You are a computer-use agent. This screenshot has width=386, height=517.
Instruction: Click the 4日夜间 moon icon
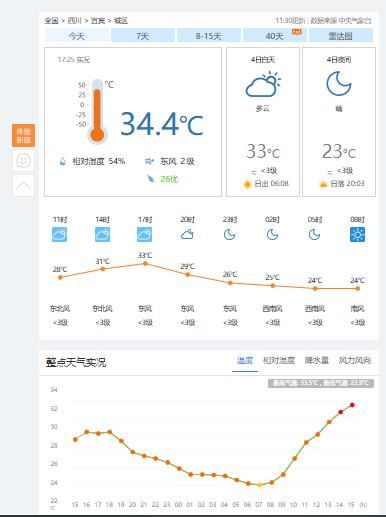tap(339, 84)
